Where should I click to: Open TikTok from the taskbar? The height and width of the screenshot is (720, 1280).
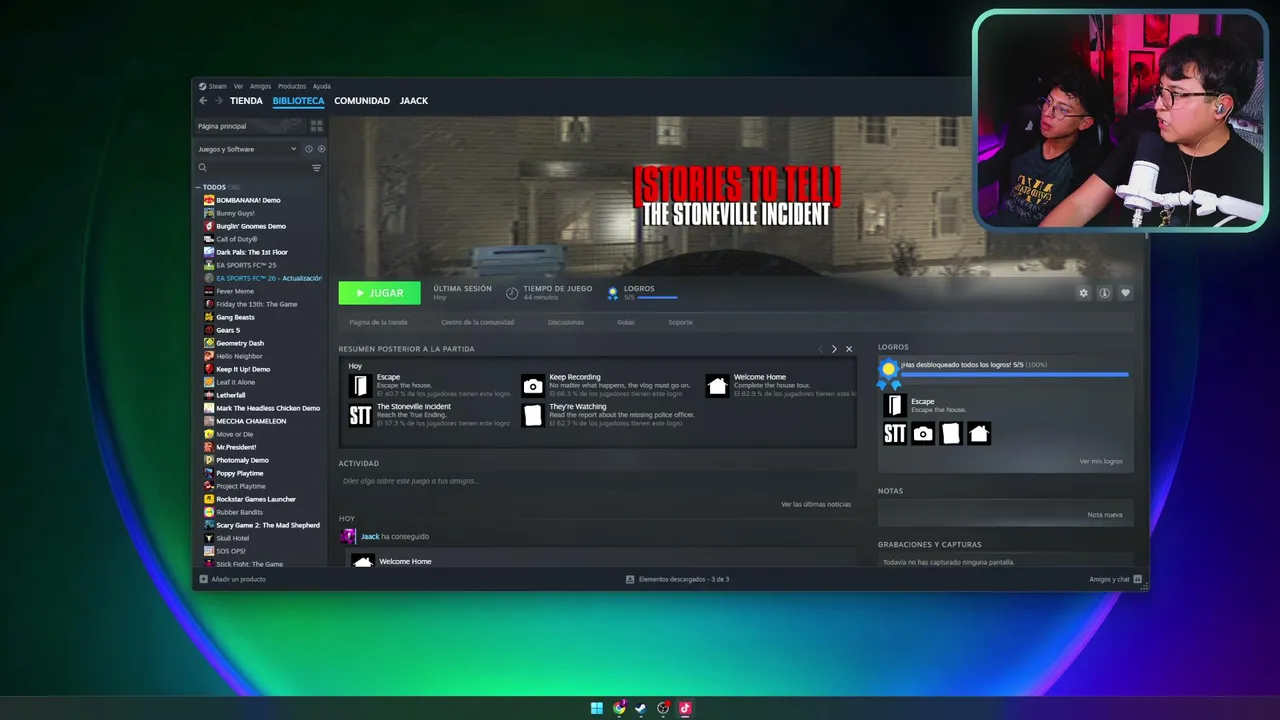pyautogui.click(x=685, y=708)
